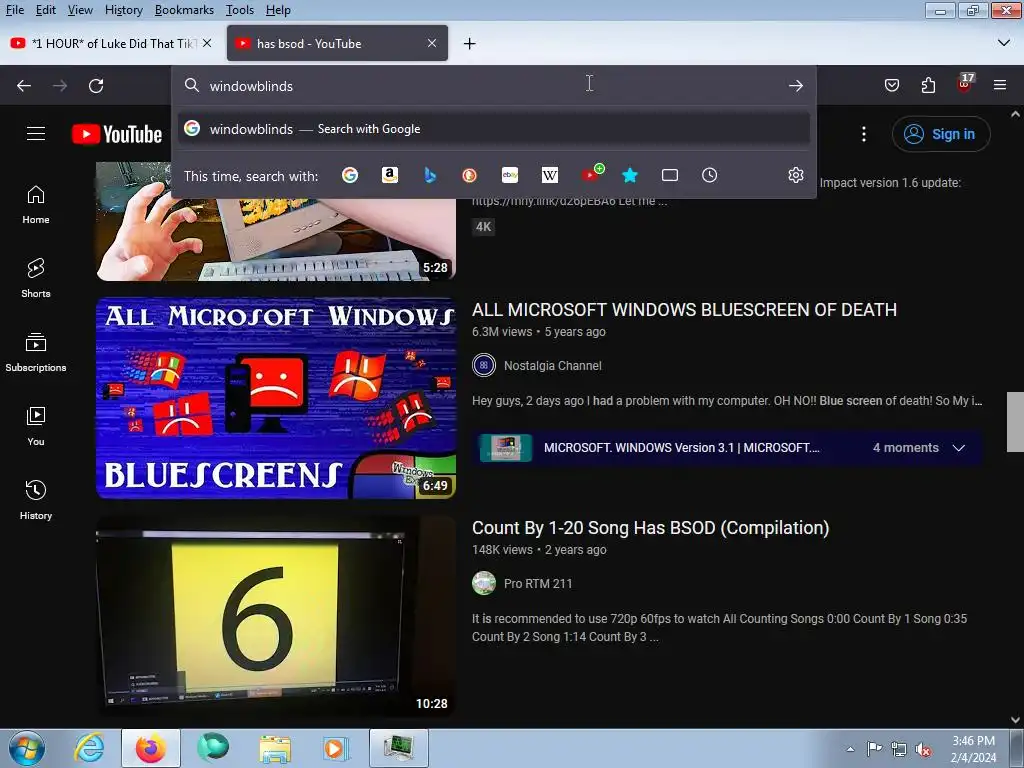Screen dimensions: 1024x768
Task: Play the number 6 counting video thumbnail
Action: (x=276, y=616)
